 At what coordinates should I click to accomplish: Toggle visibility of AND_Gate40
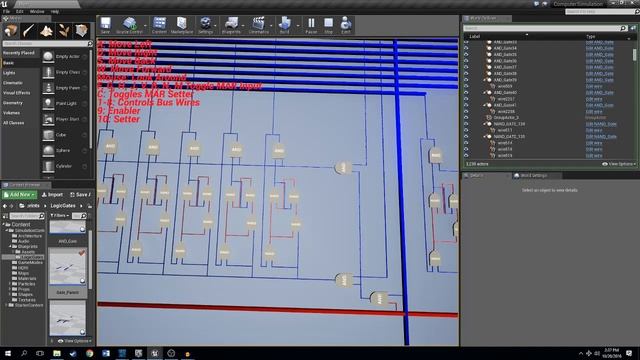pyautogui.click(x=466, y=92)
